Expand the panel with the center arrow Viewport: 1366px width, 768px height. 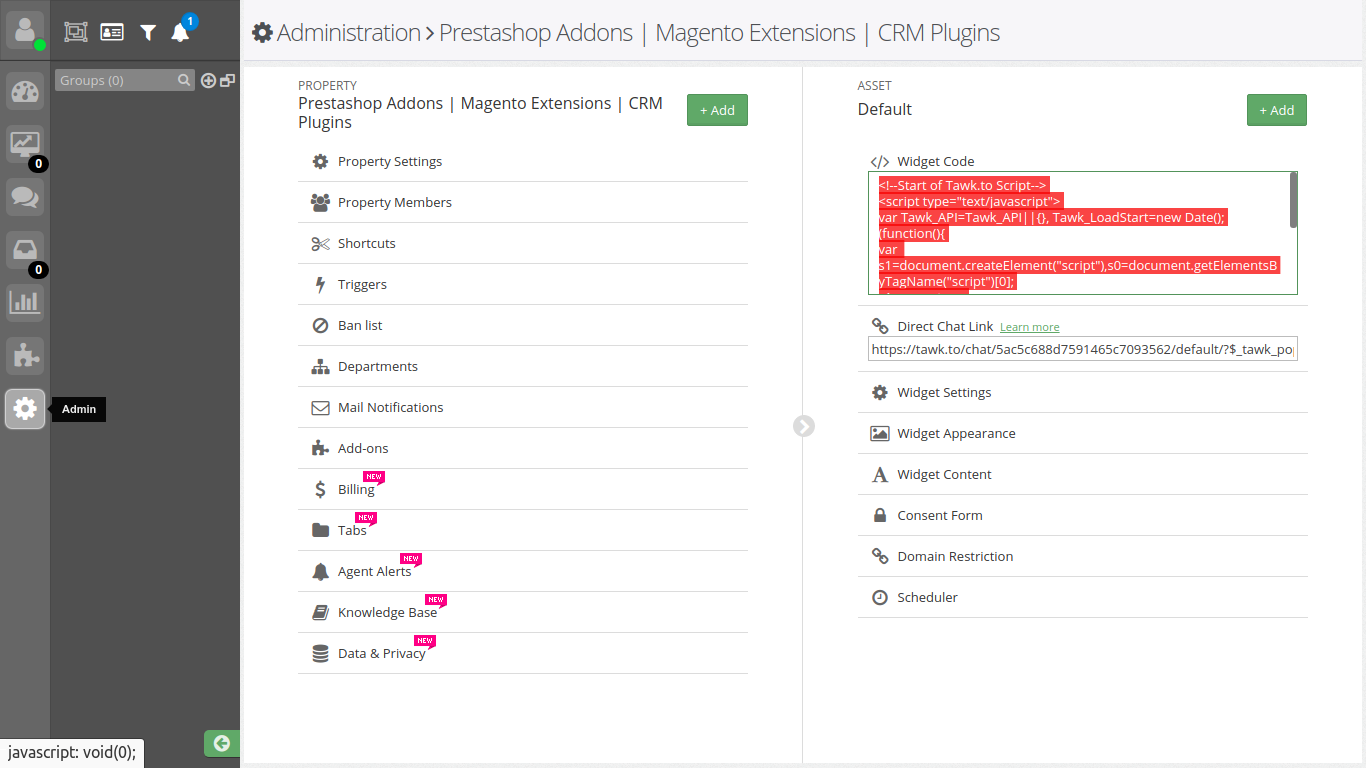(804, 426)
